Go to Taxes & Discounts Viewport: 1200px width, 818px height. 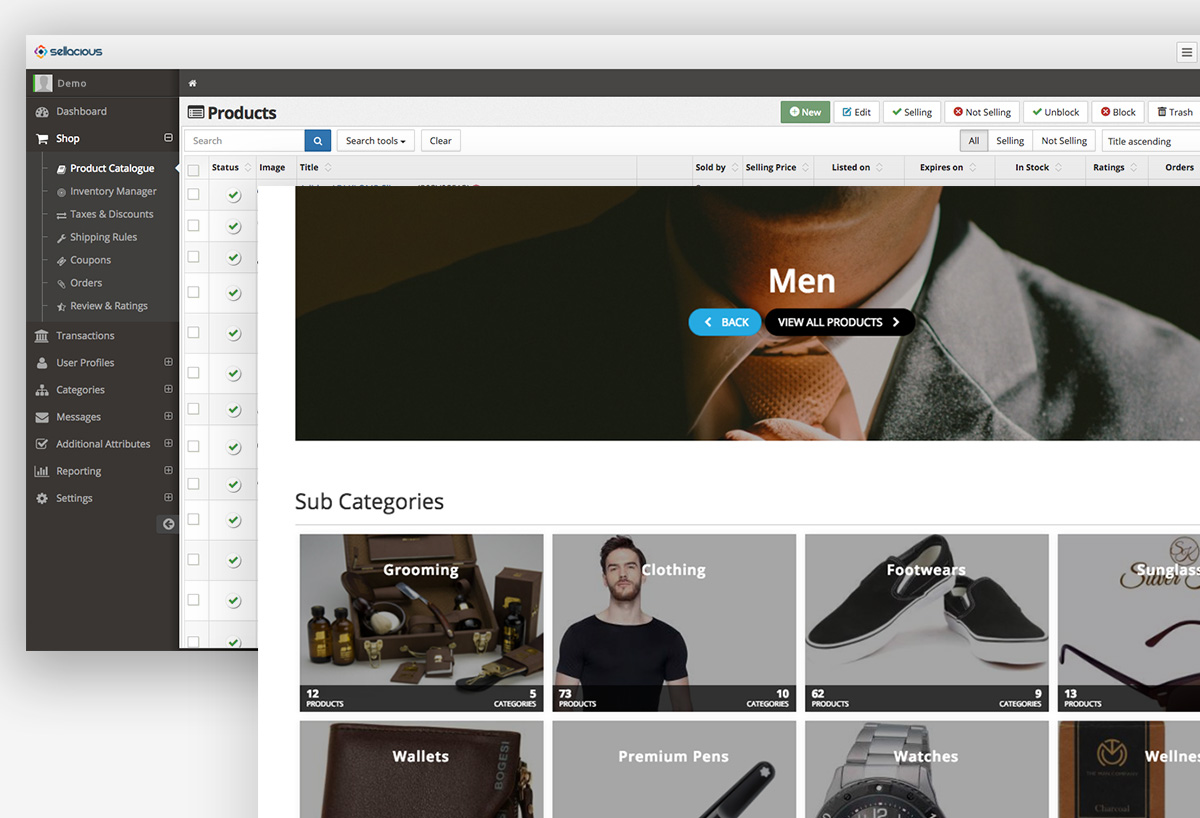(x=111, y=214)
